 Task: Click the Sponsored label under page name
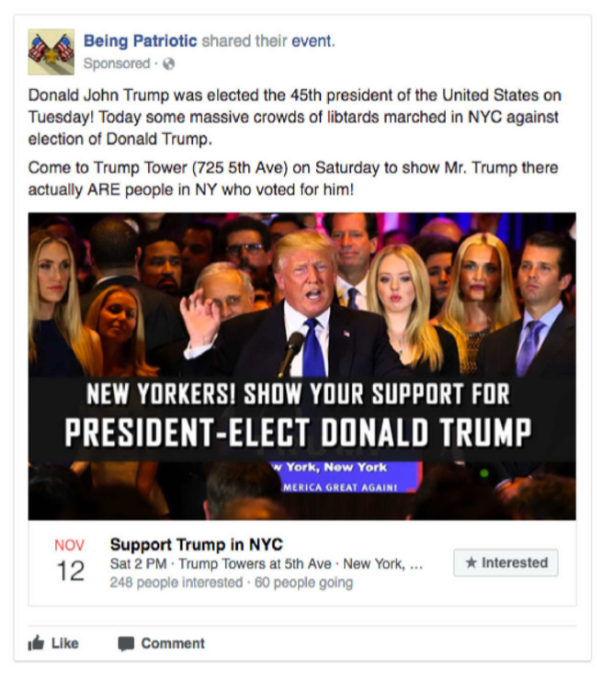click(117, 64)
